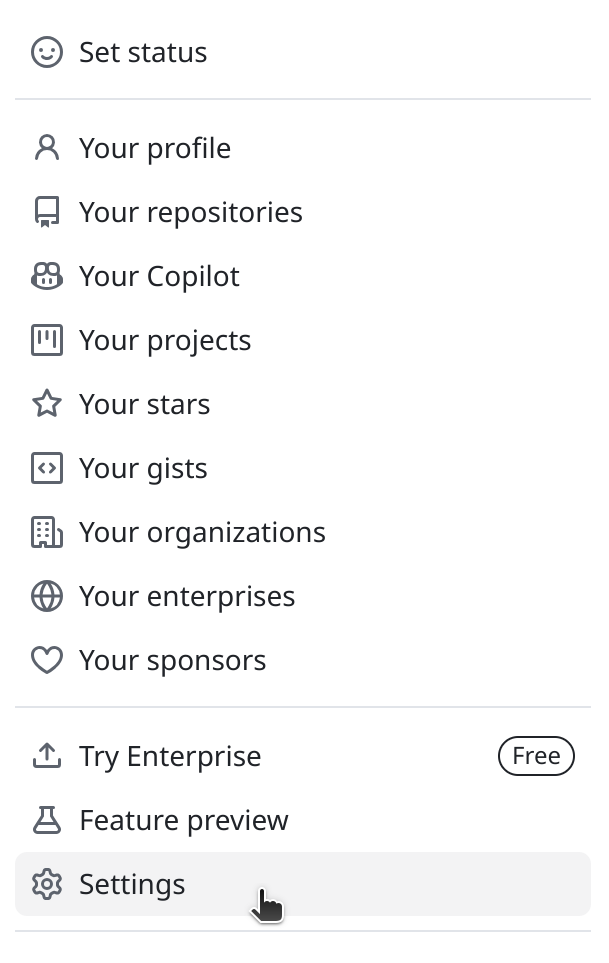Click the heart sponsors icon

[47, 660]
